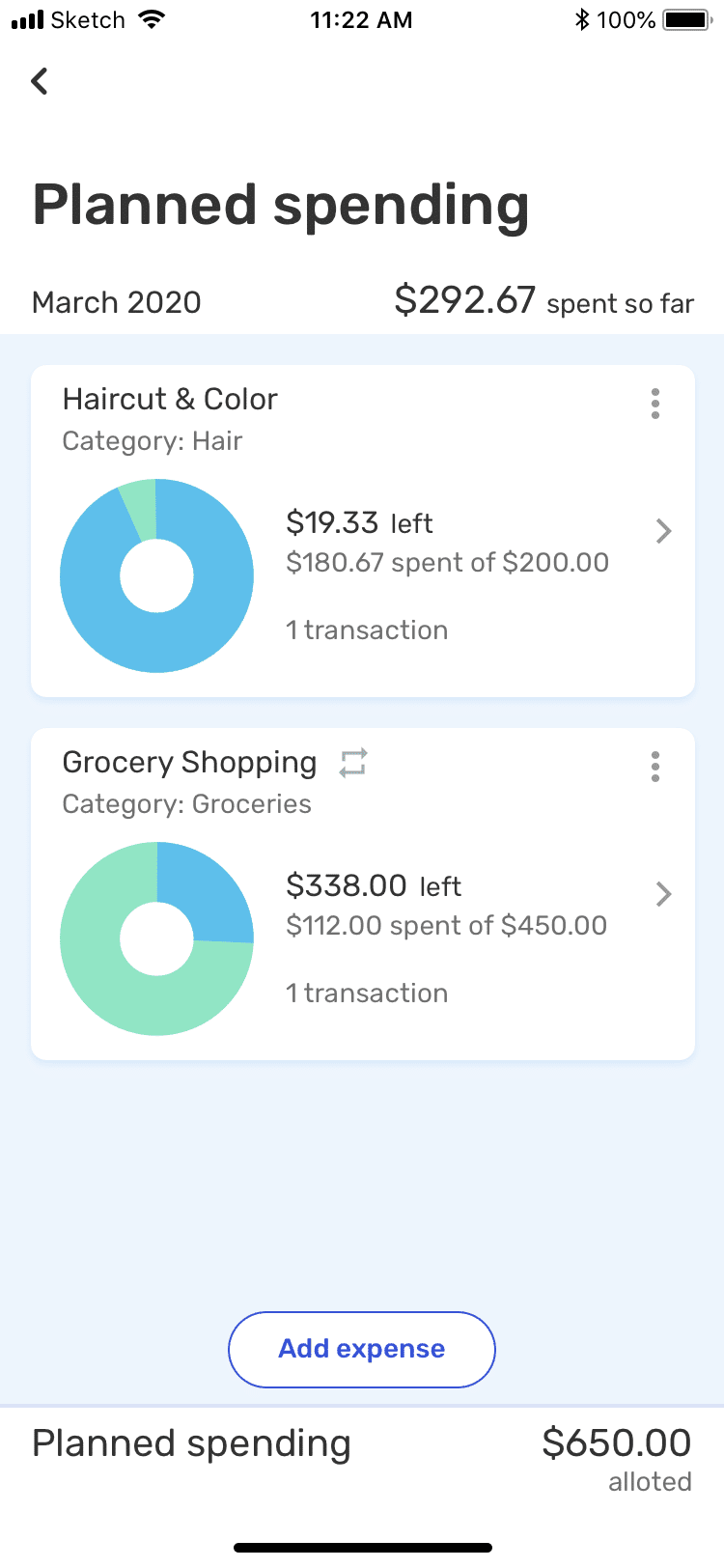724x1568 pixels.
Task: Tap the March 2020 month label
Action: tap(117, 302)
